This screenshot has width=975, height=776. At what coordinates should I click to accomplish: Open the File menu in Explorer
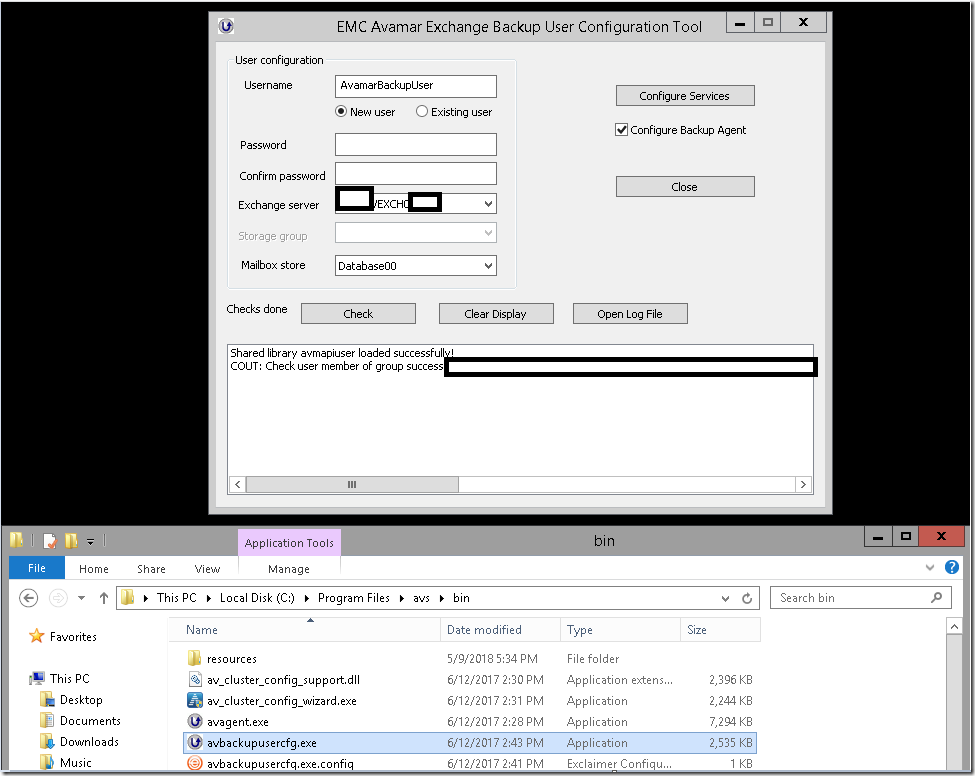[x=37, y=568]
